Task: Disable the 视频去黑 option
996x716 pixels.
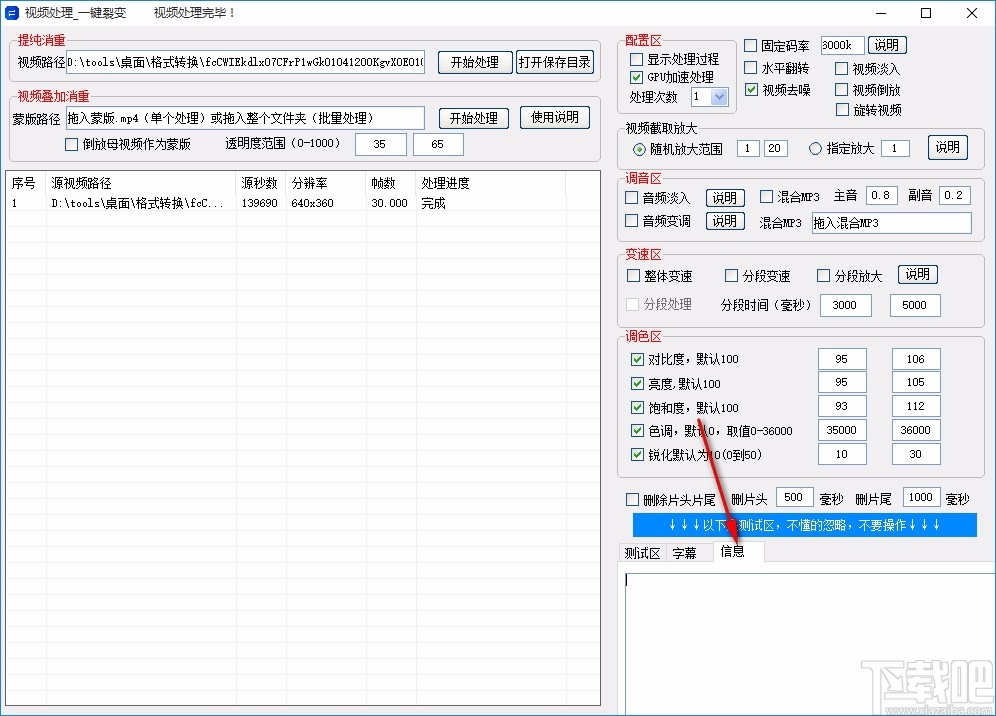Action: pyautogui.click(x=750, y=90)
